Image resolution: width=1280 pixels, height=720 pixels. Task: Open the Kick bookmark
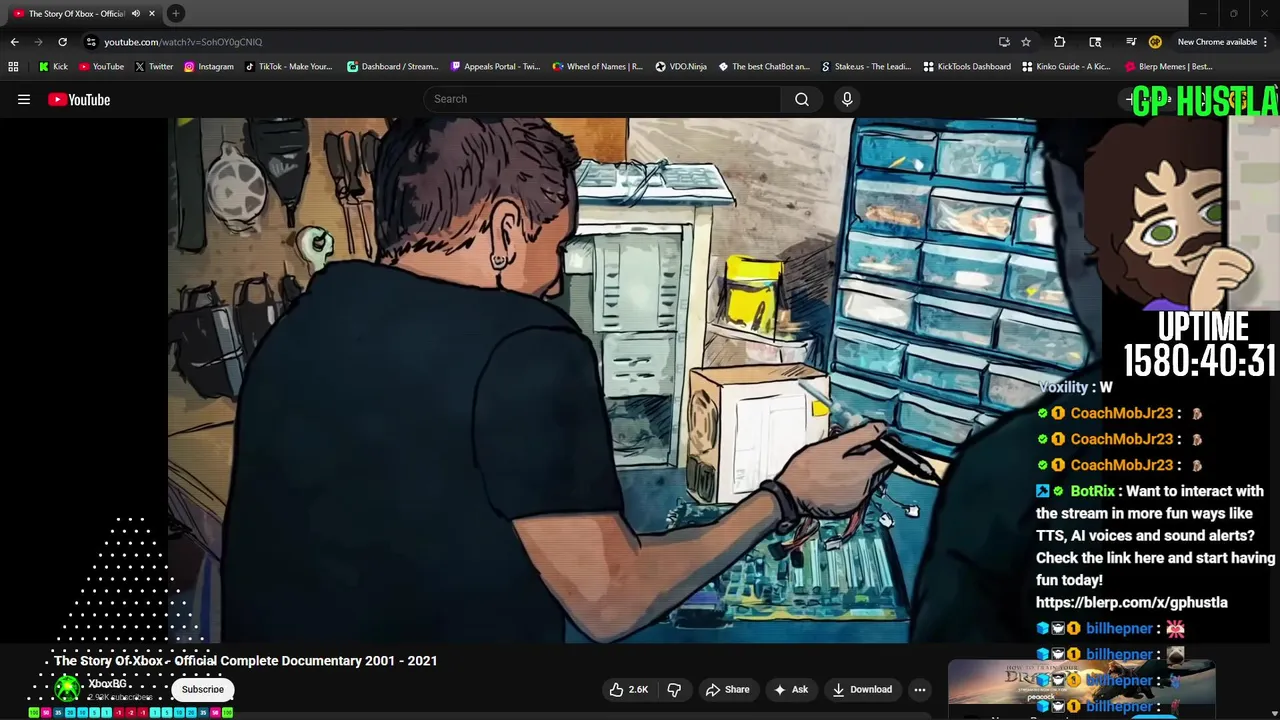[x=53, y=67]
